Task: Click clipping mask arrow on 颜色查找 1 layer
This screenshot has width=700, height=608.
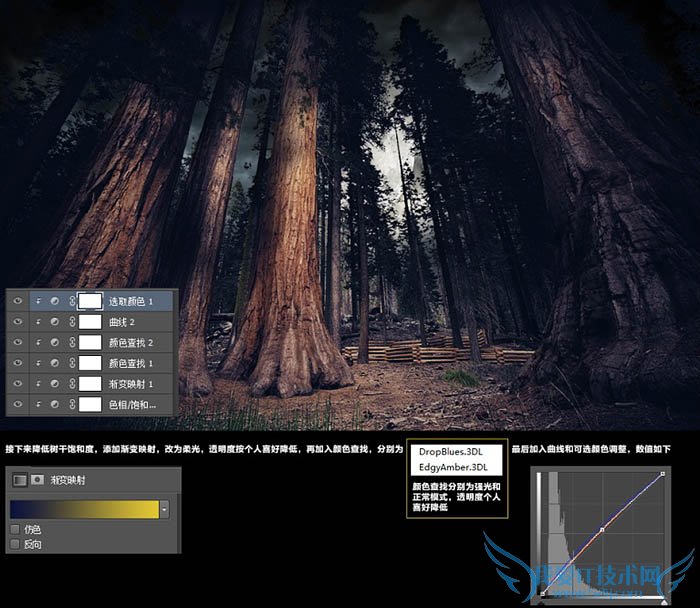Action: pyautogui.click(x=38, y=363)
